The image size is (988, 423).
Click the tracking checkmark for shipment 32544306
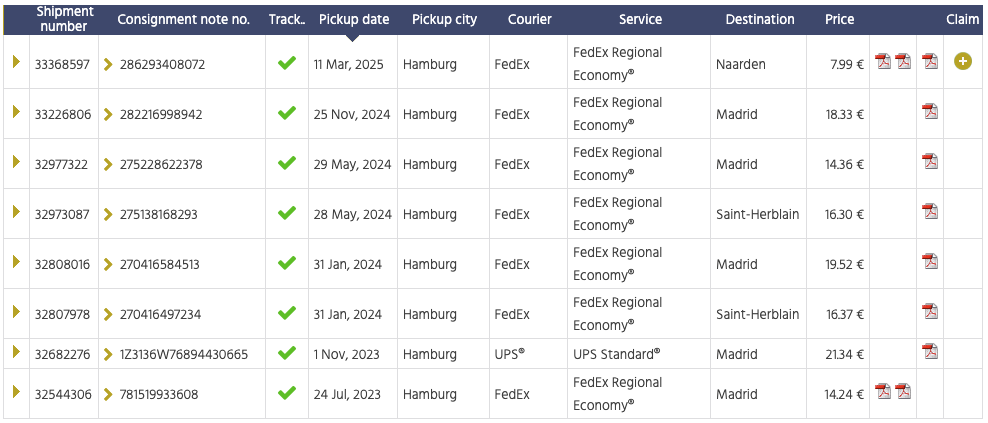[287, 393]
